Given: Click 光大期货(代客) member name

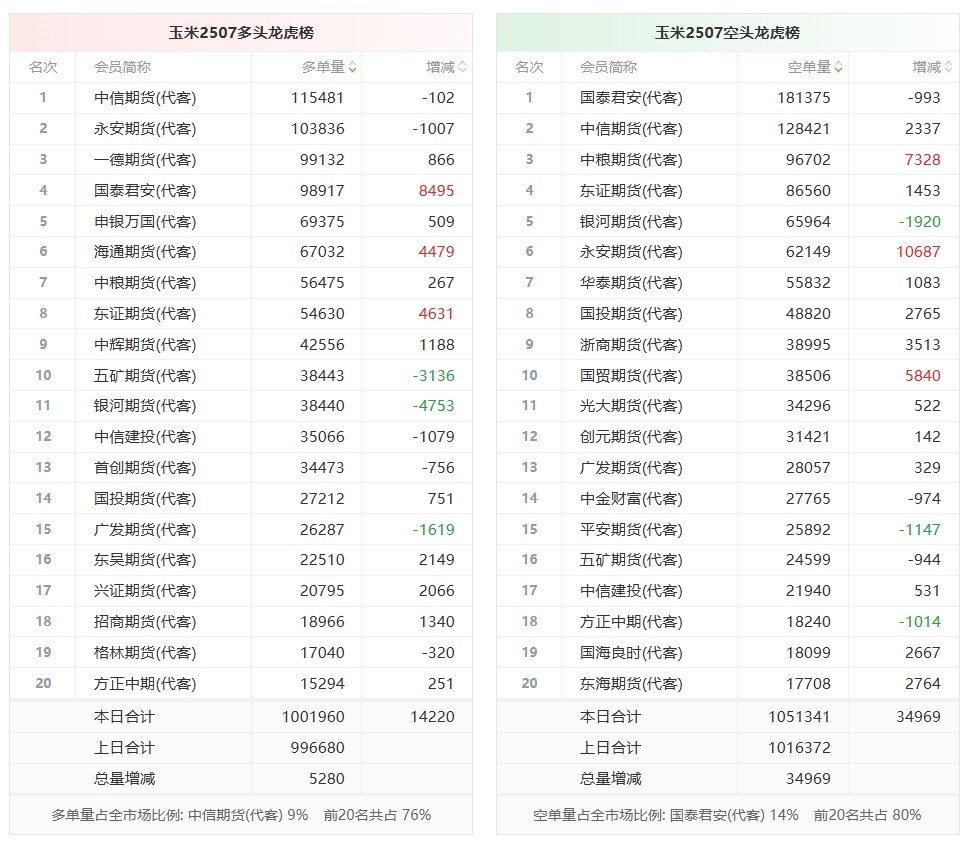Looking at the screenshot, I should pos(631,406).
